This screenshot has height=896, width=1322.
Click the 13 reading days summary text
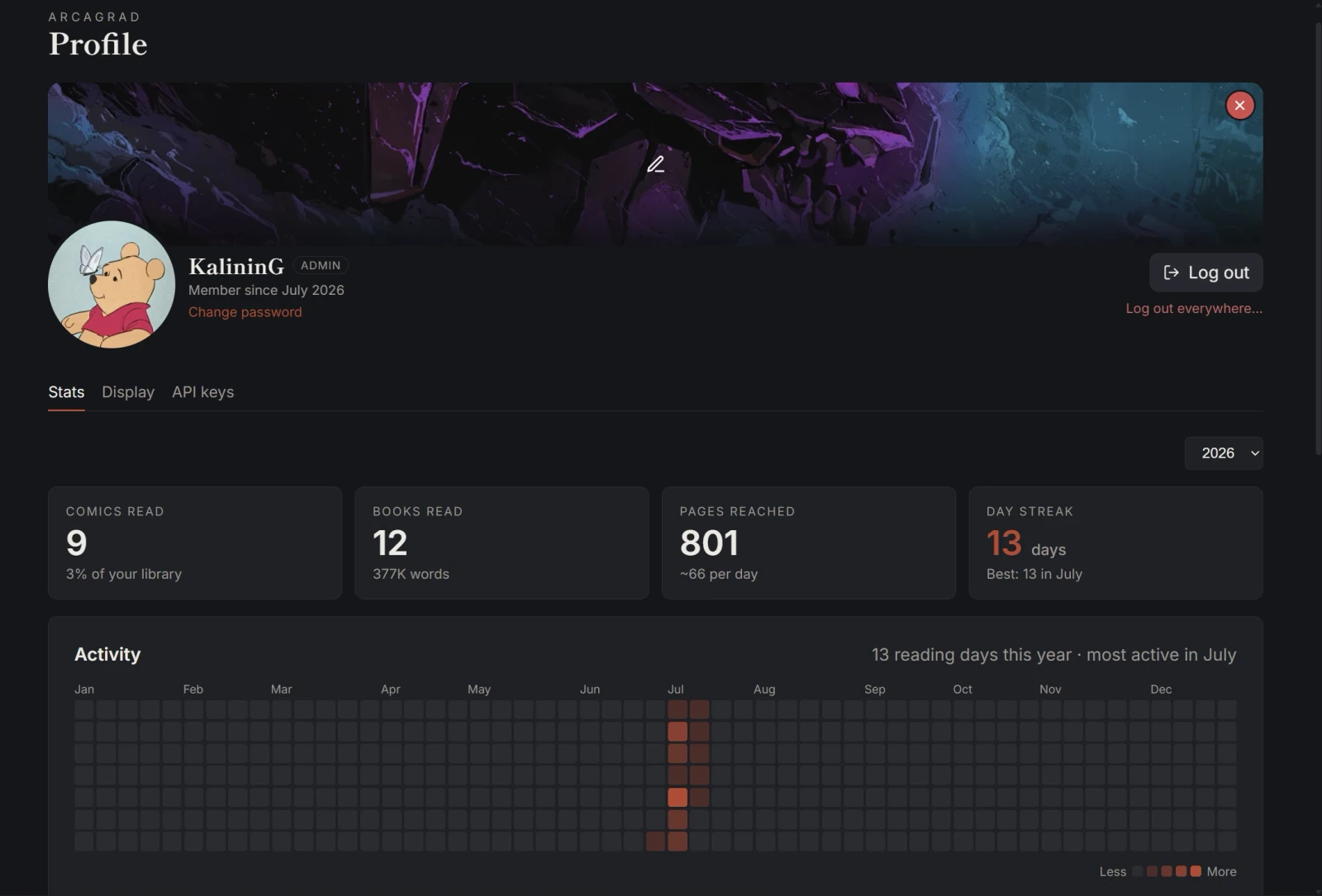[x=1053, y=655]
